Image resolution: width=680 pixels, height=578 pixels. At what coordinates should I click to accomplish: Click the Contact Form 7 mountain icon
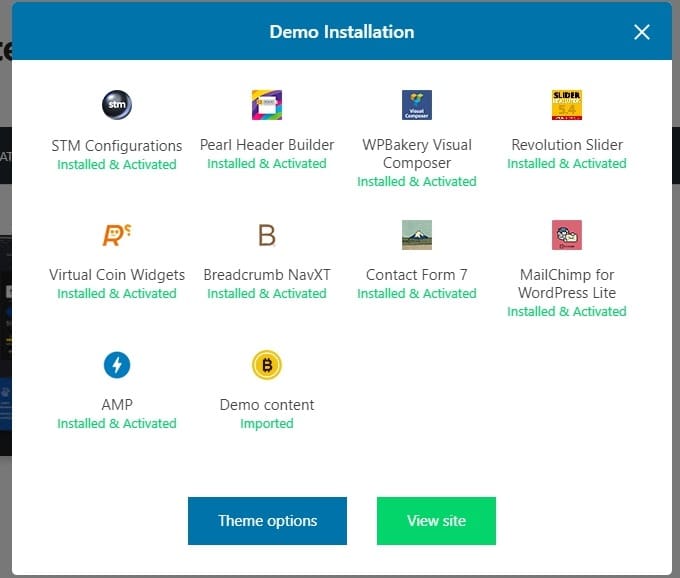[x=417, y=235]
